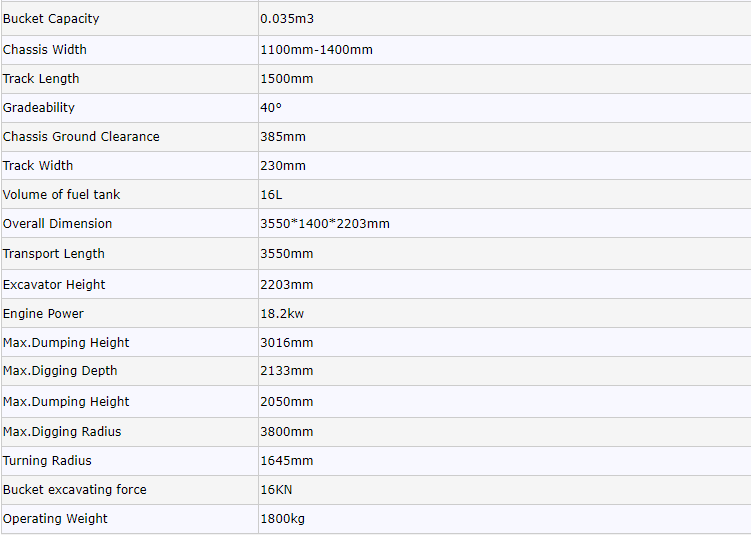Click the 40° gradeability value

[x=271, y=108]
